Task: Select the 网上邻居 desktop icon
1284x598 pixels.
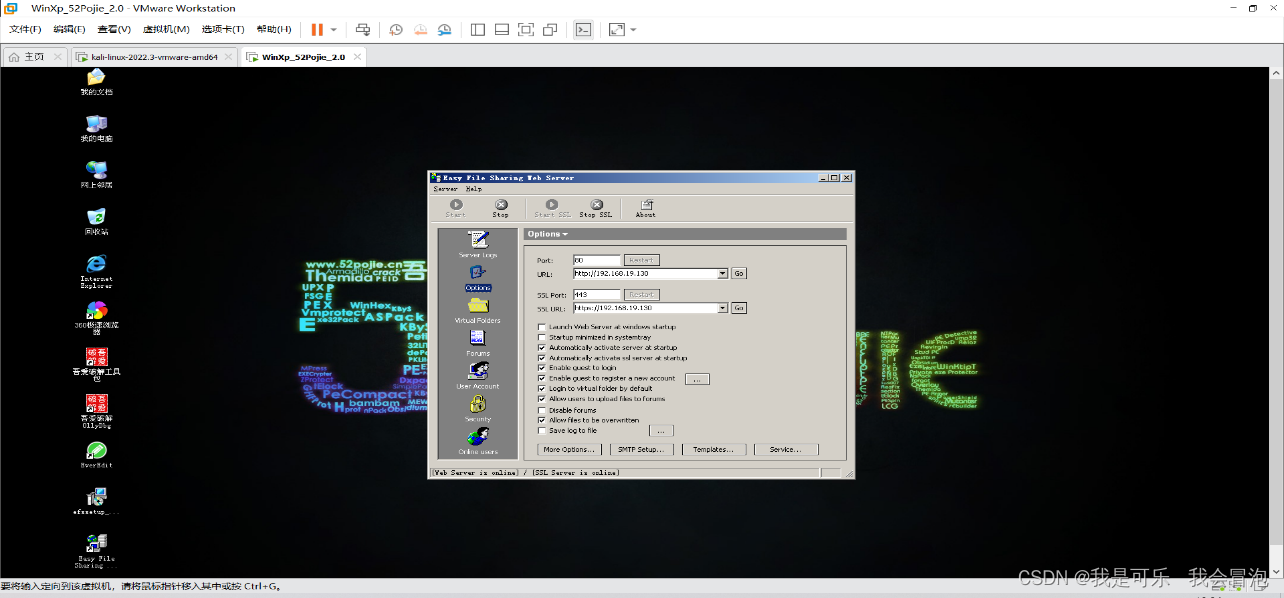Action: tap(96, 174)
